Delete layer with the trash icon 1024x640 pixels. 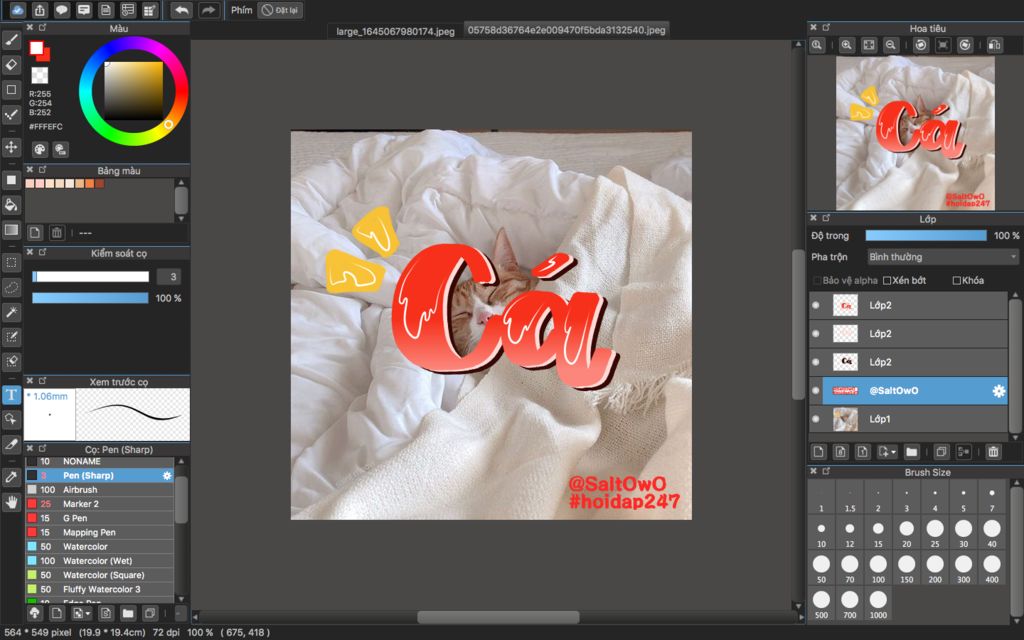click(993, 451)
